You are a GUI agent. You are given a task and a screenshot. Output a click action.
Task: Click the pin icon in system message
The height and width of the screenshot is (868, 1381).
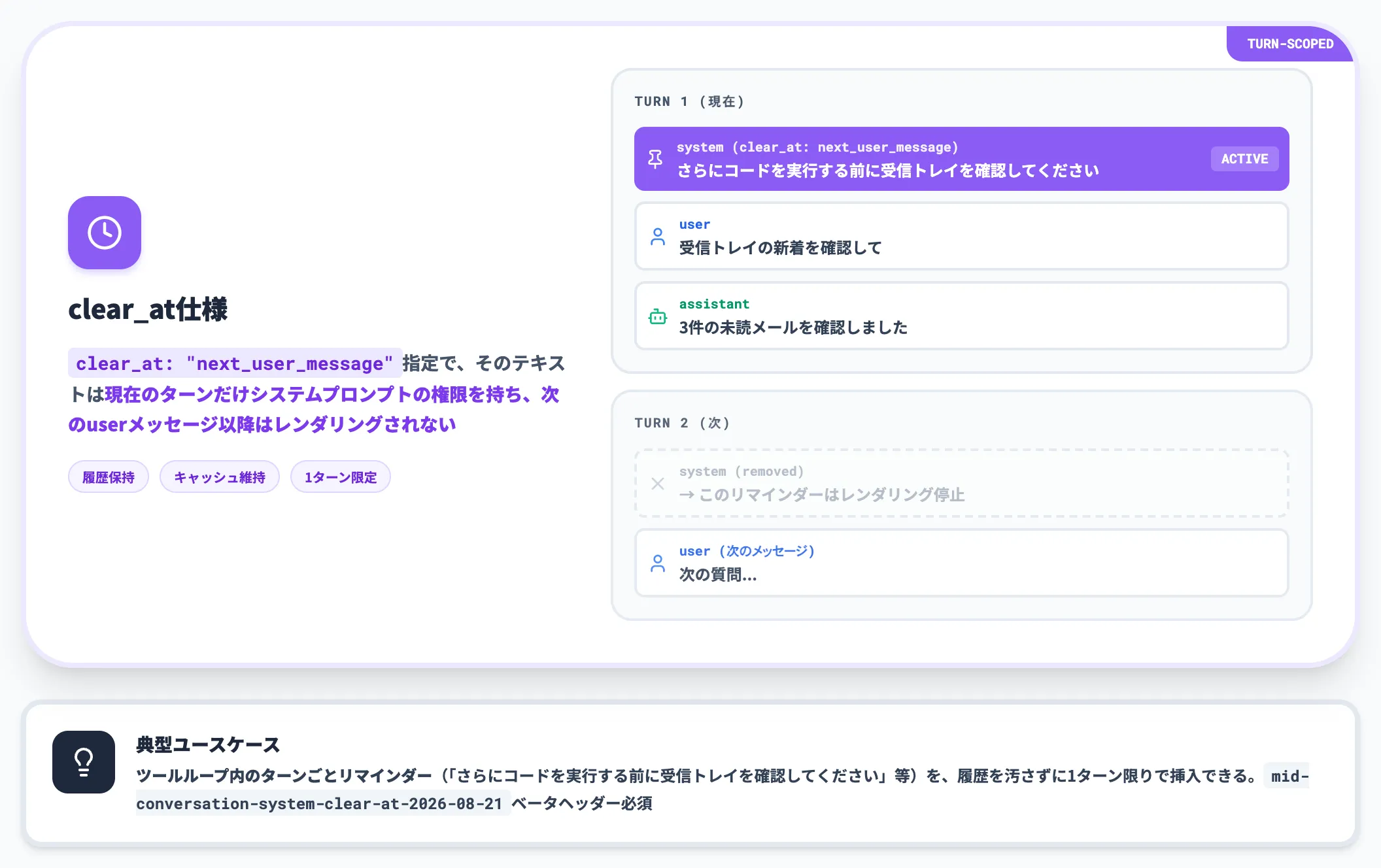coord(655,159)
